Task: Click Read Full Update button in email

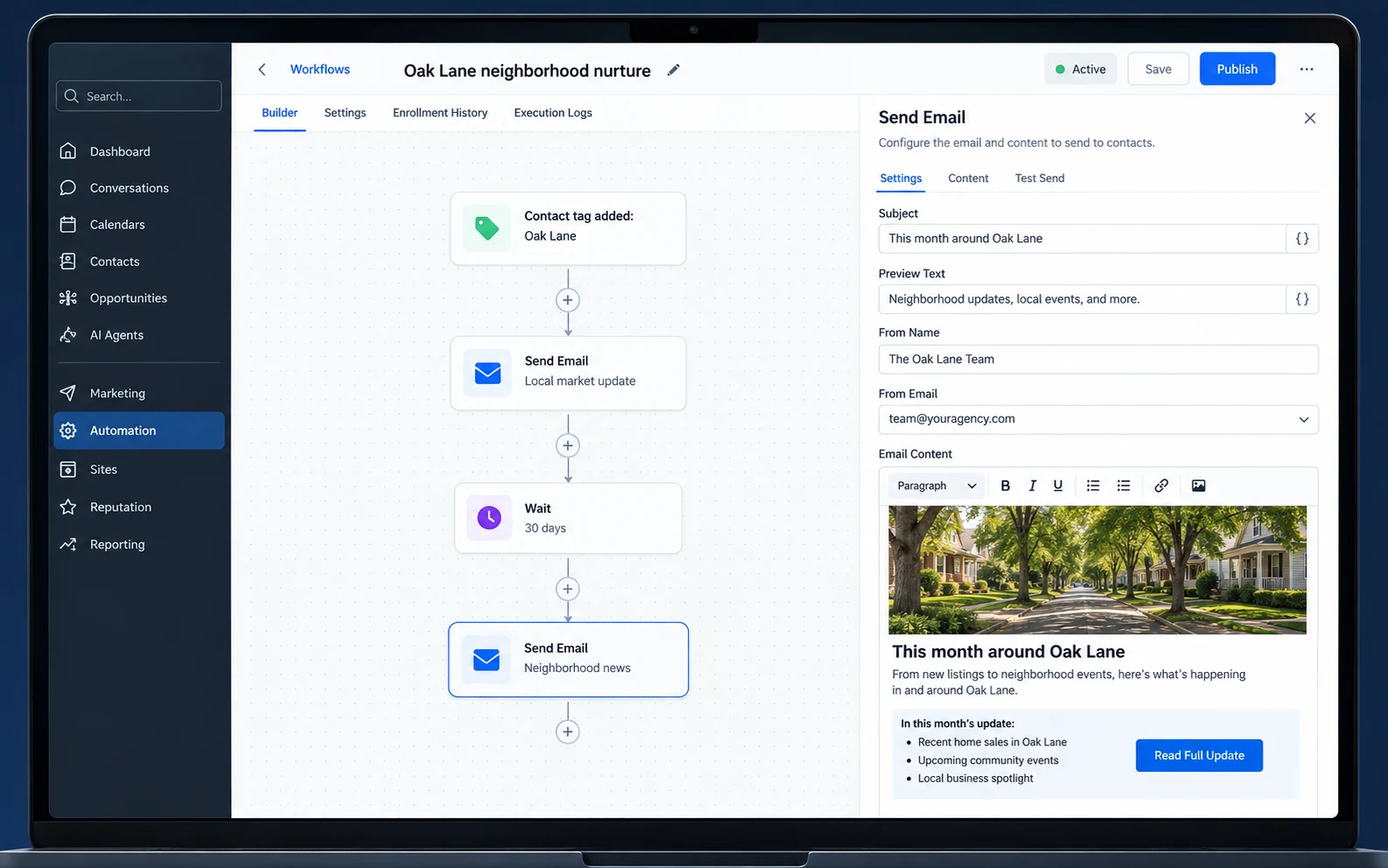Action: [x=1199, y=756]
